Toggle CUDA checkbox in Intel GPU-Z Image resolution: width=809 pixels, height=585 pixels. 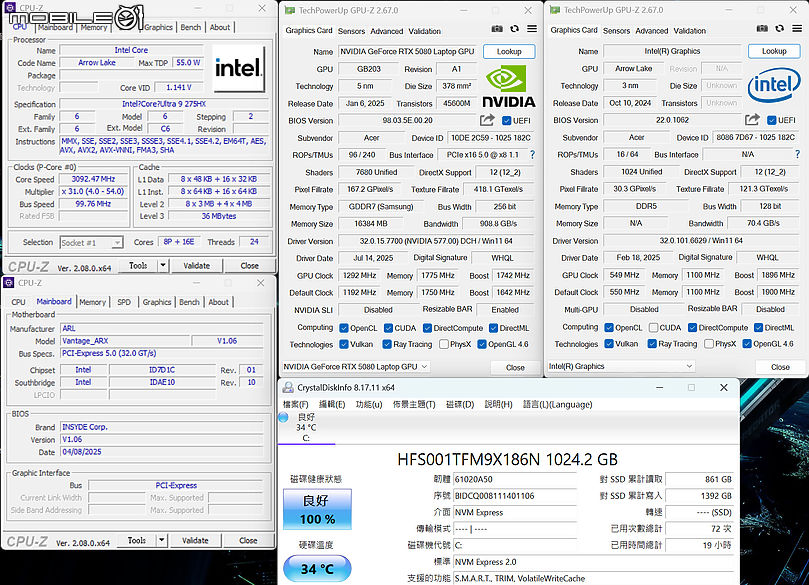click(x=653, y=327)
